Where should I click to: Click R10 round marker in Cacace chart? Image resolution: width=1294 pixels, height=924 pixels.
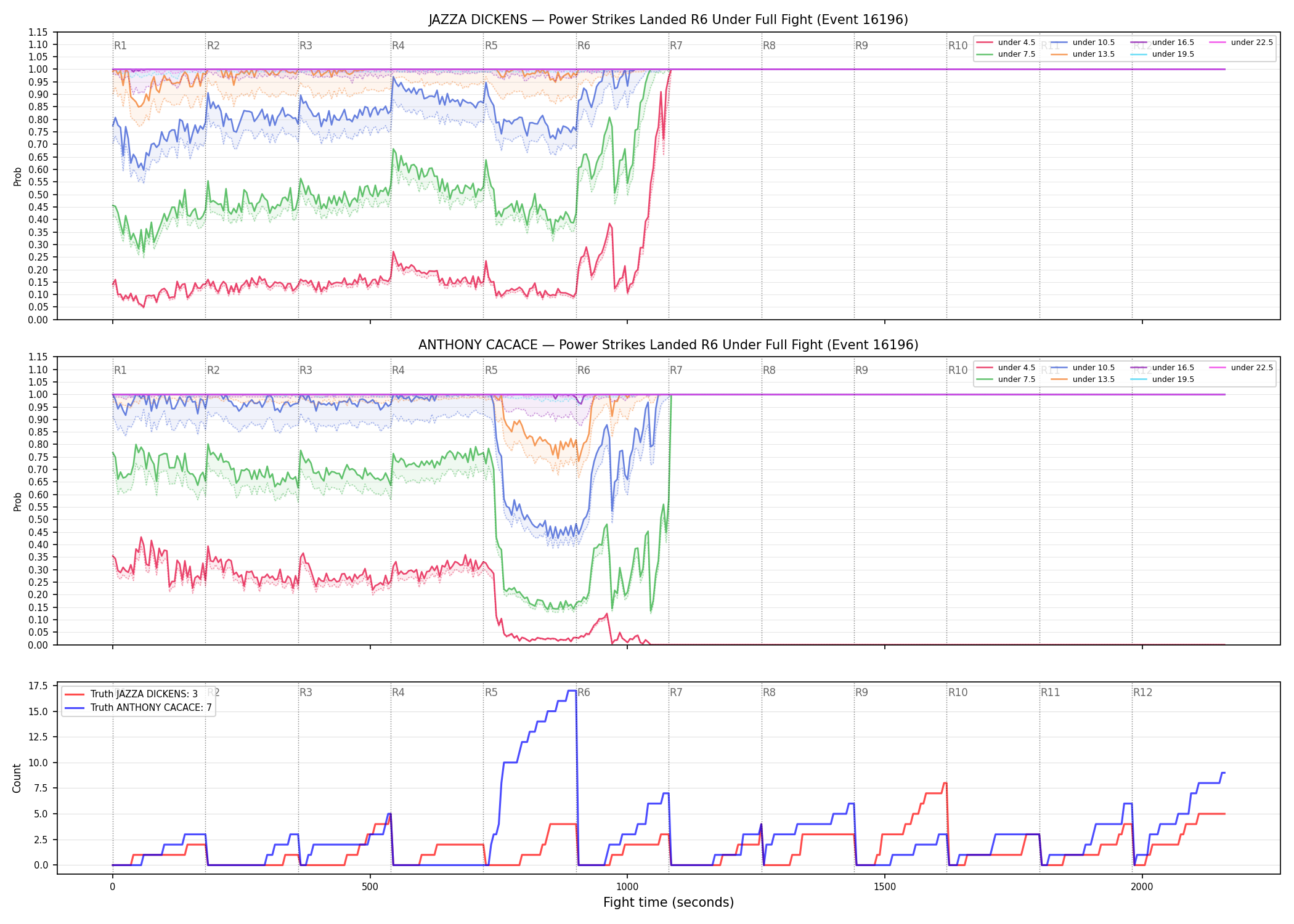click(x=958, y=370)
